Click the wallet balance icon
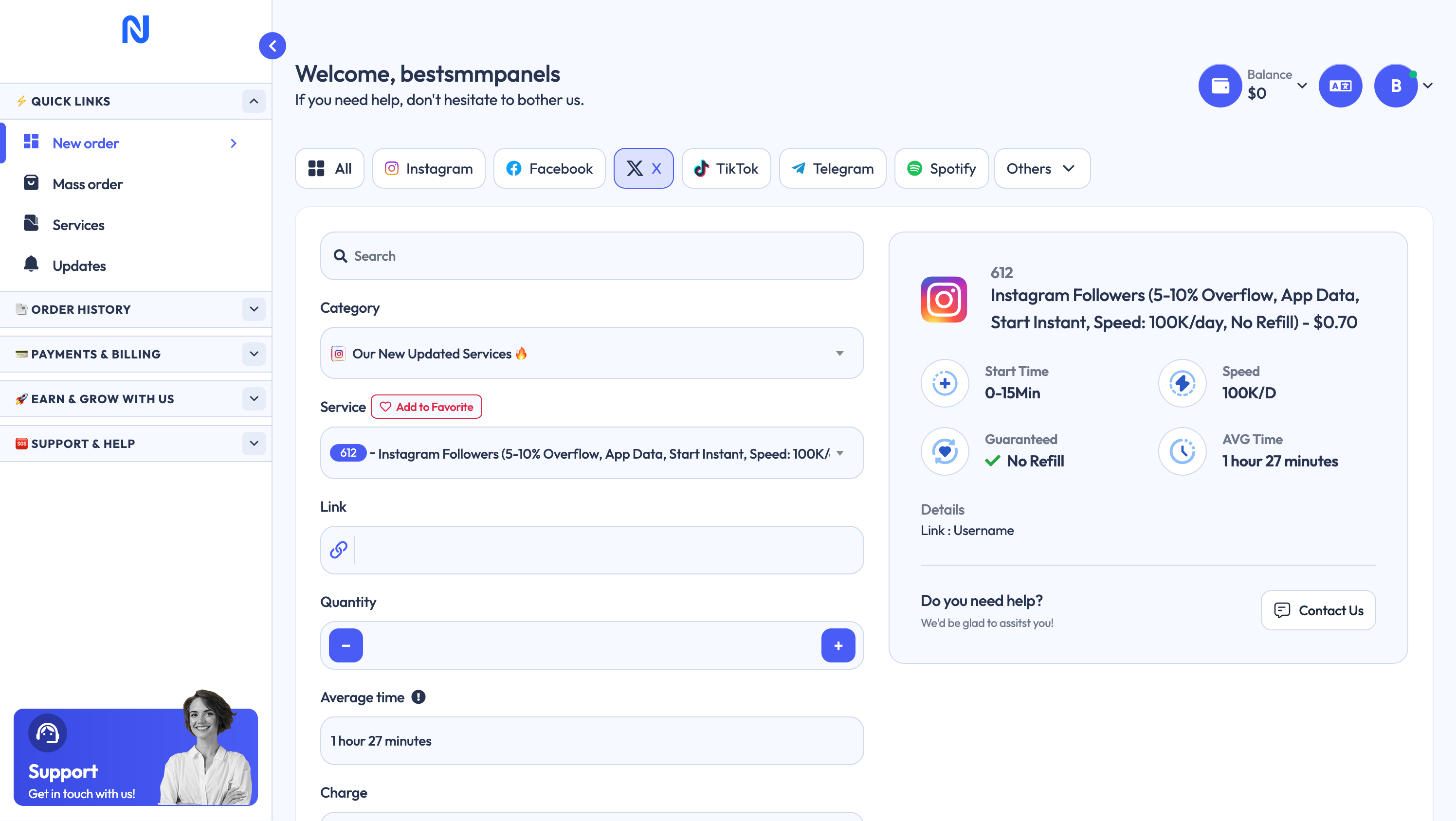The height and width of the screenshot is (821, 1456). pyautogui.click(x=1219, y=86)
